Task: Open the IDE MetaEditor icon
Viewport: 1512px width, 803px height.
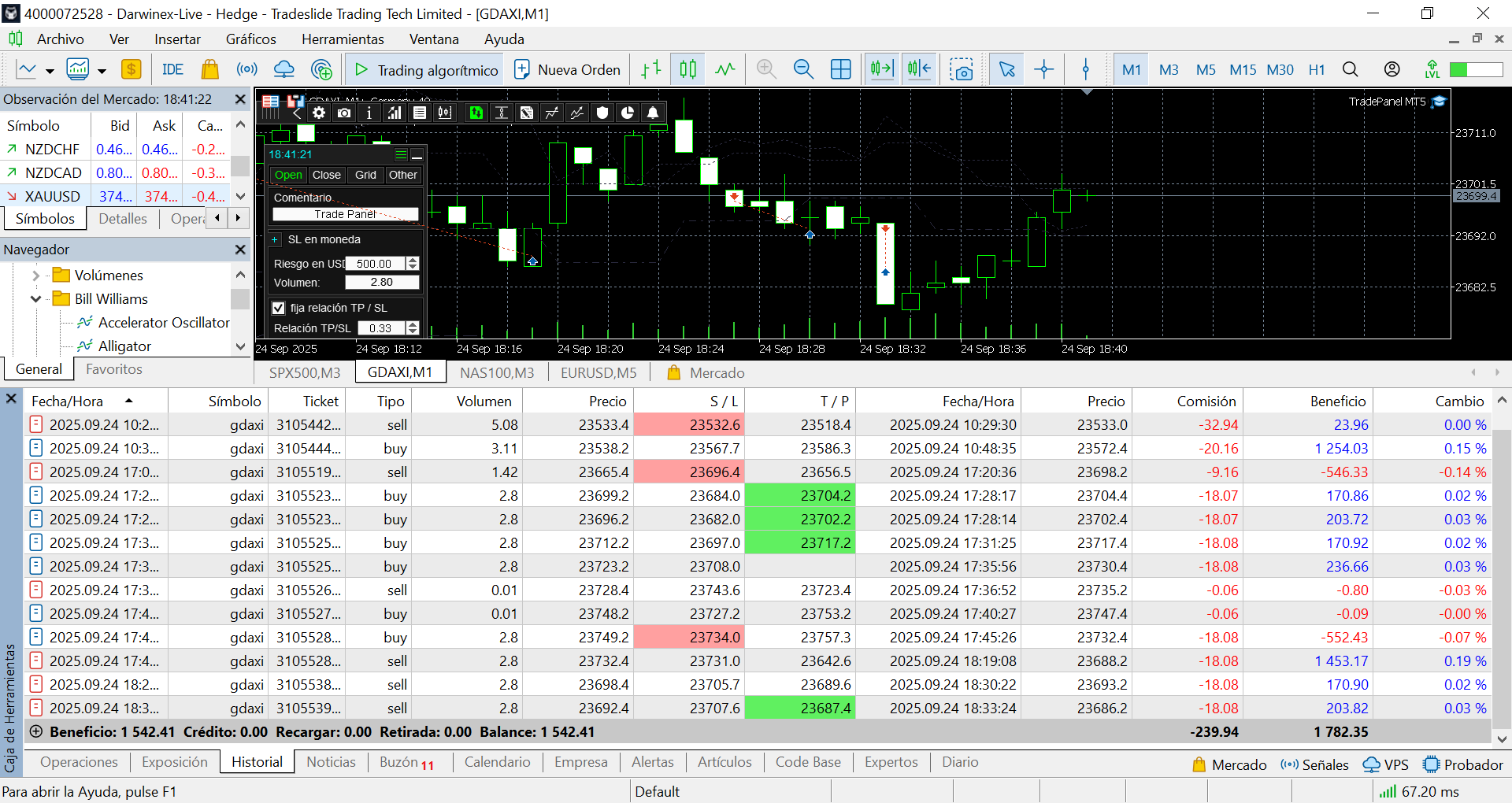Action: tap(172, 69)
